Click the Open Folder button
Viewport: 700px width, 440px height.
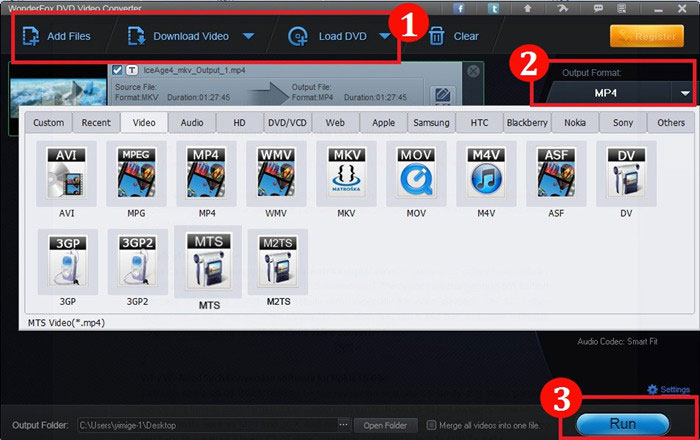click(385, 425)
